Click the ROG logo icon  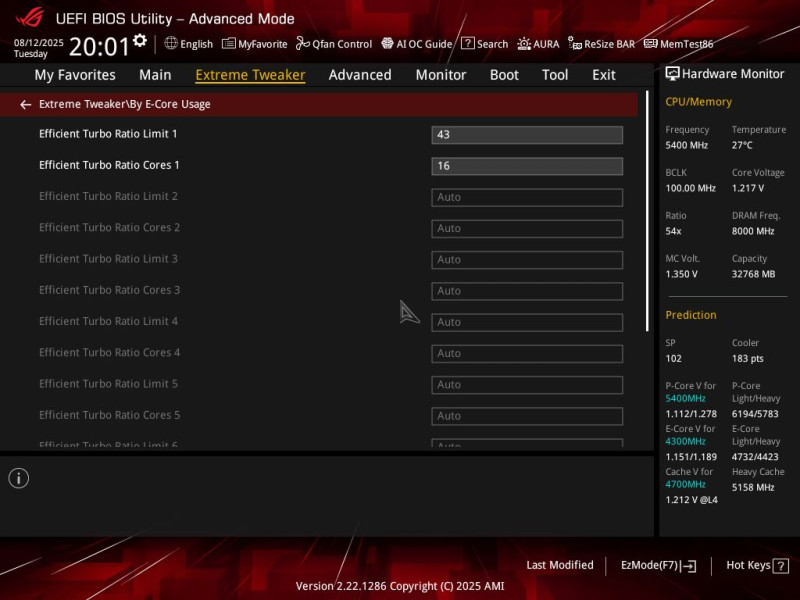tap(30, 17)
